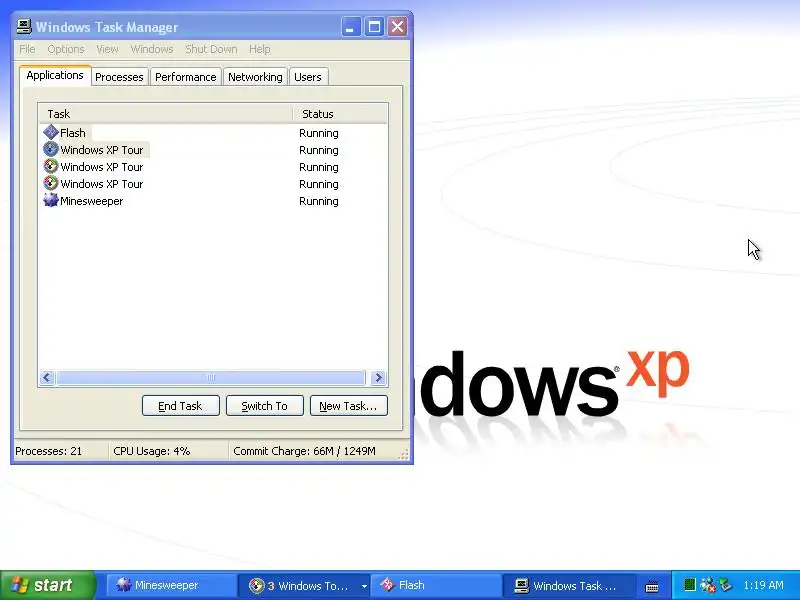The width and height of the screenshot is (800, 600).
Task: Click the End Task button
Action: (181, 406)
